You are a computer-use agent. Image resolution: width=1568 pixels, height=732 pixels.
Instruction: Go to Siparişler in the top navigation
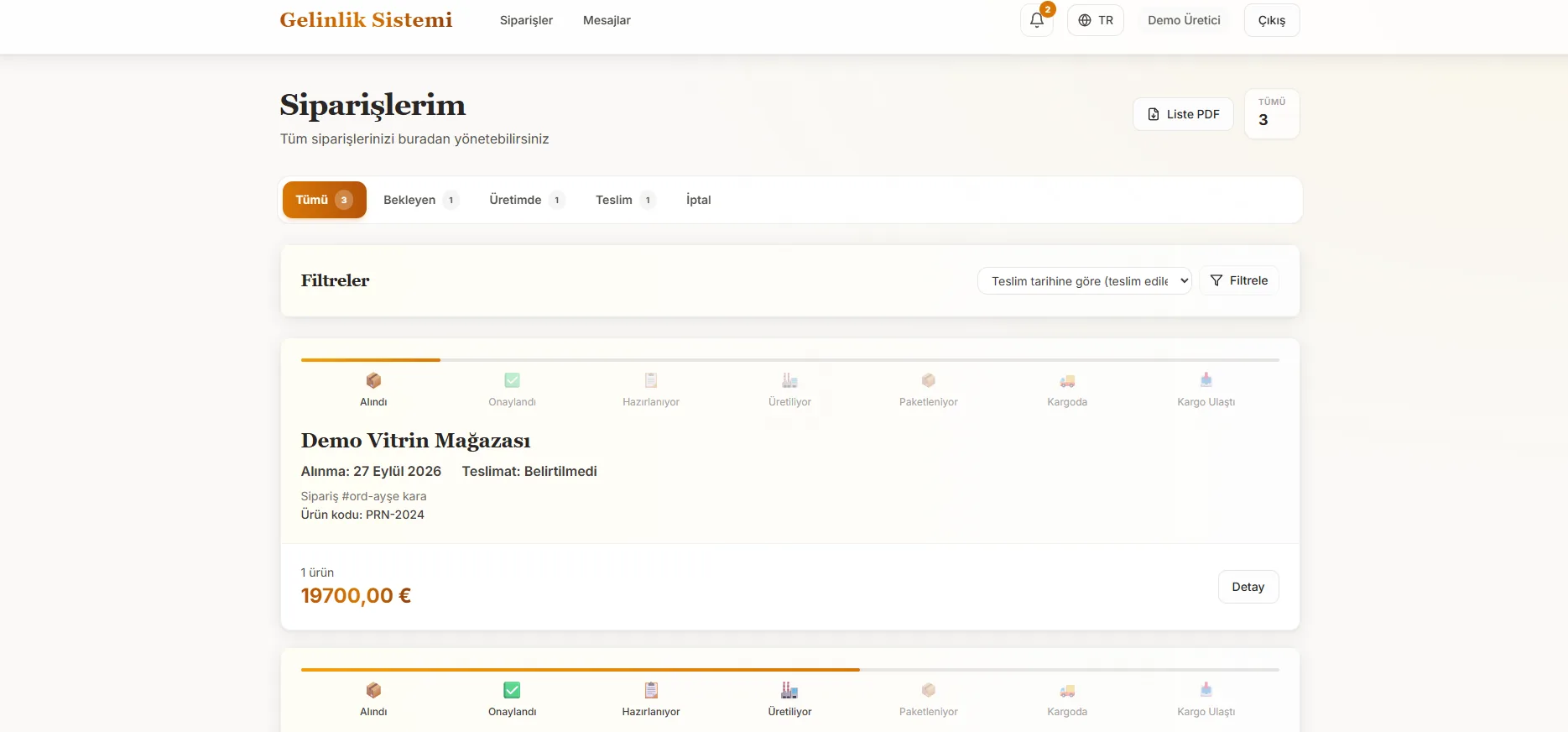coord(526,20)
